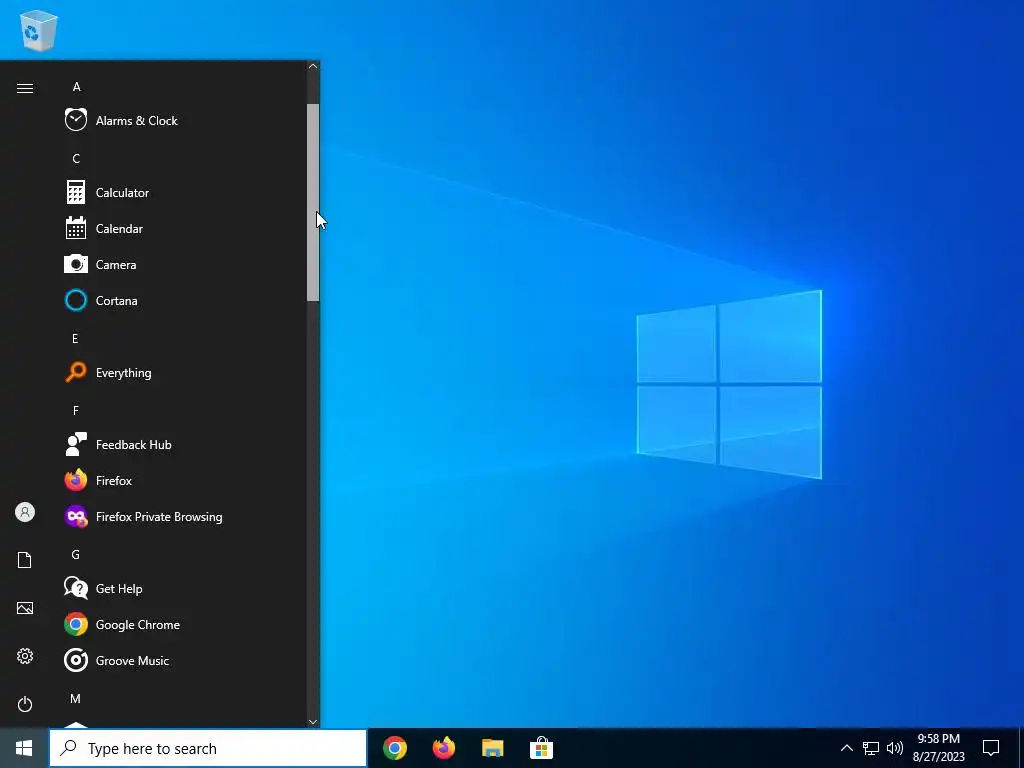
Task: Launch Calculator app icon
Action: [76, 193]
